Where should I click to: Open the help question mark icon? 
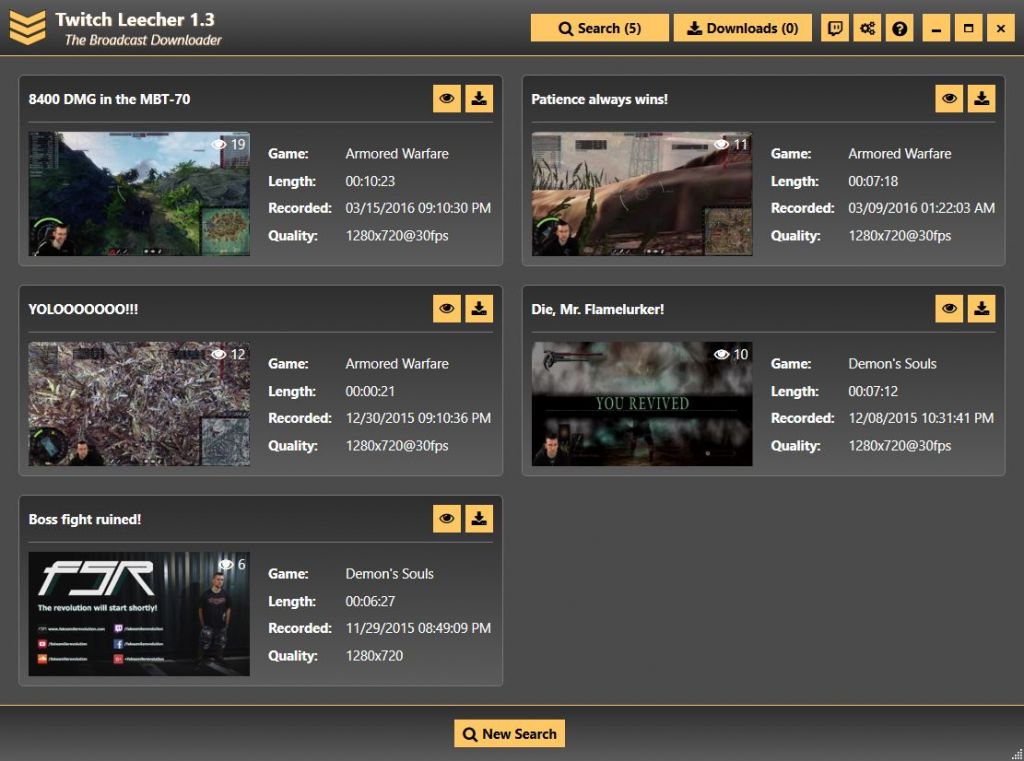coord(900,29)
